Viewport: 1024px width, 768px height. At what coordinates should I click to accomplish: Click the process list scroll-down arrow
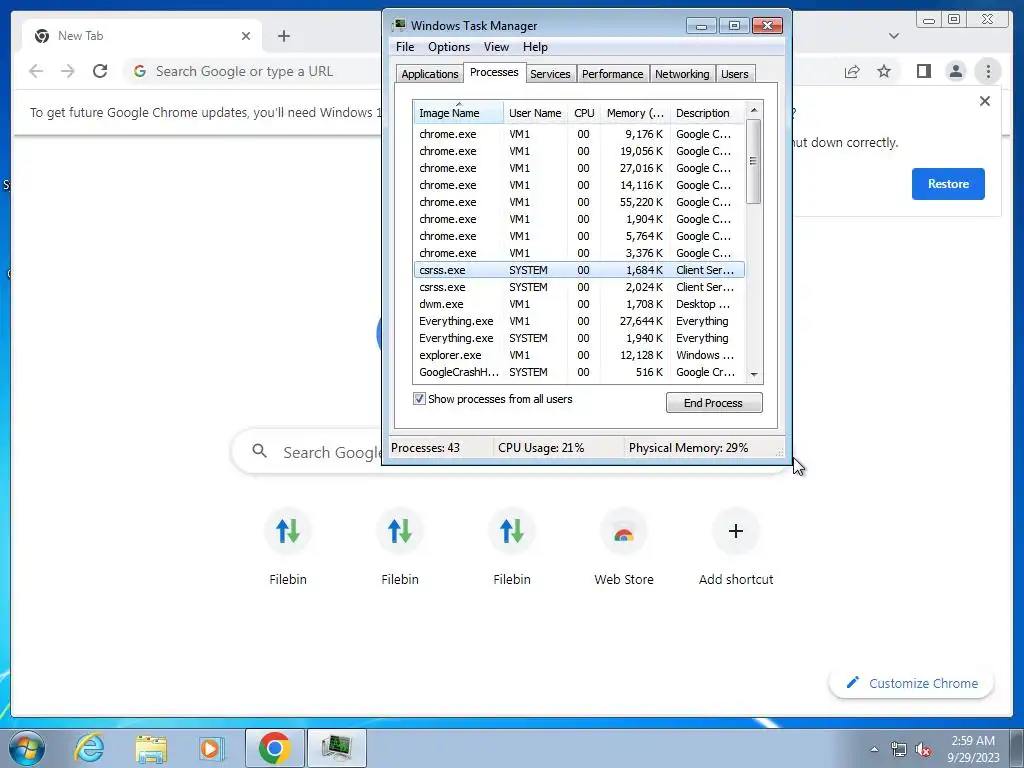pos(754,375)
